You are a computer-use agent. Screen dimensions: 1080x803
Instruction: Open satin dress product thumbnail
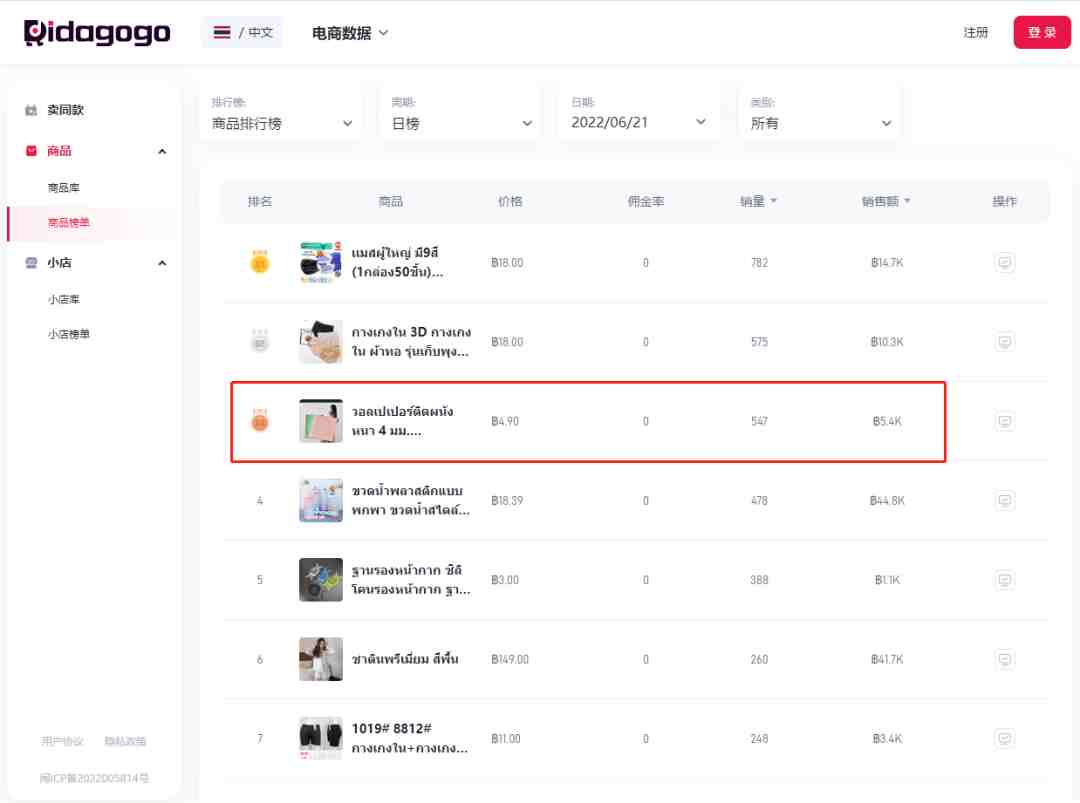point(320,659)
